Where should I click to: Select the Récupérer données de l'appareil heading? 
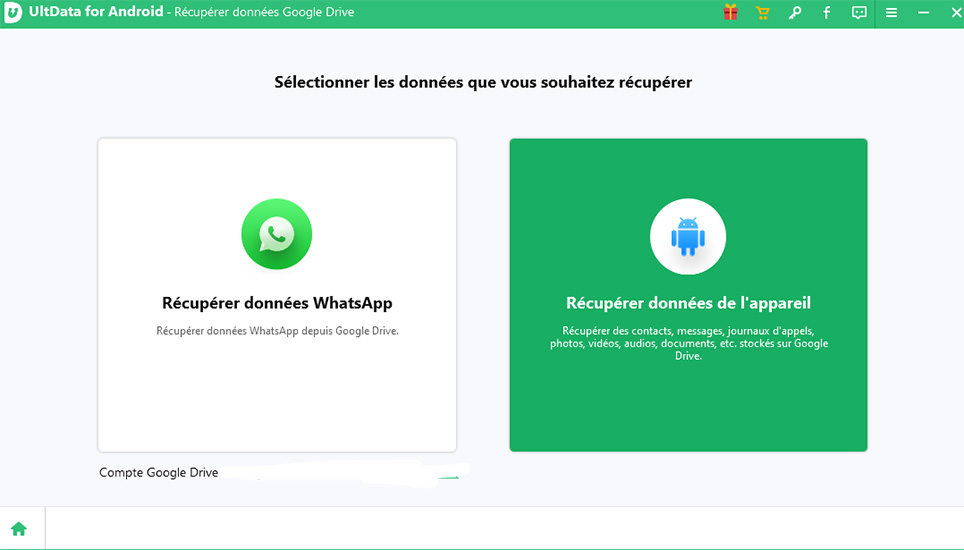click(x=689, y=303)
